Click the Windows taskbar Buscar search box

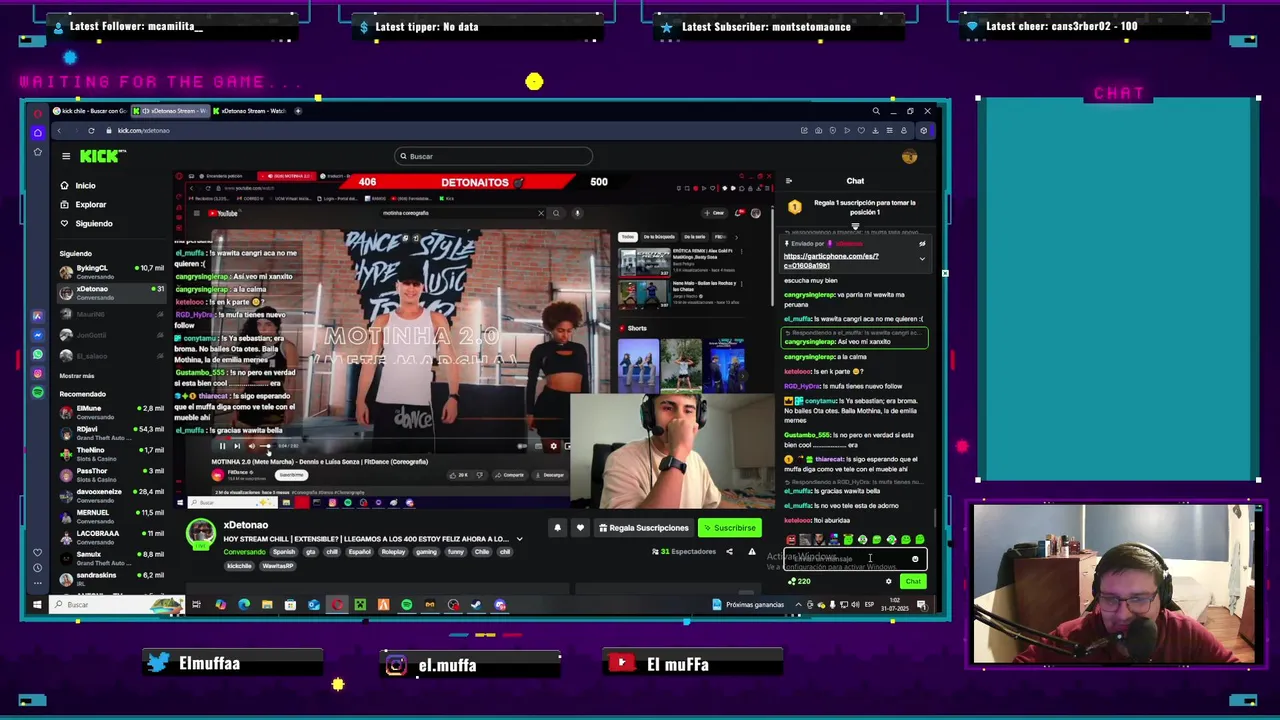[116, 604]
